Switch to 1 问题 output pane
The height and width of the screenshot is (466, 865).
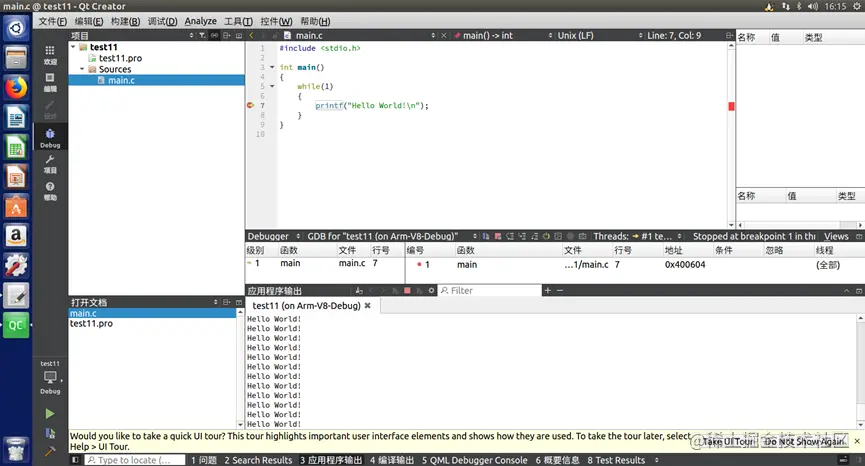click(x=204, y=460)
